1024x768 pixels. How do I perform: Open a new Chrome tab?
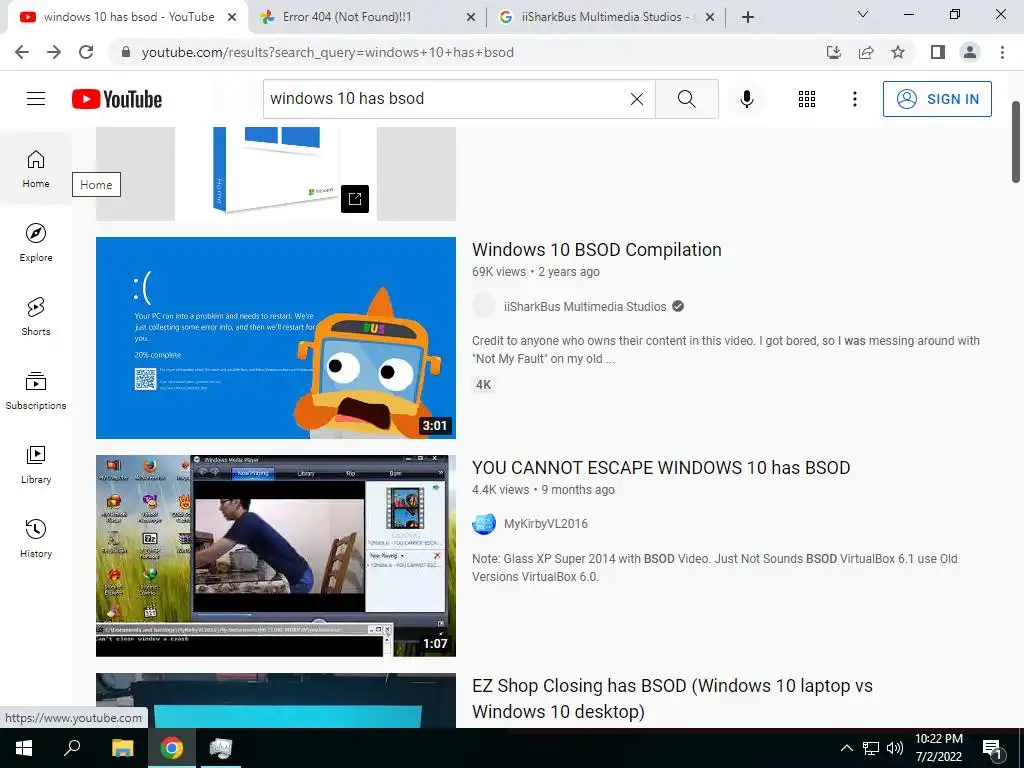click(748, 18)
